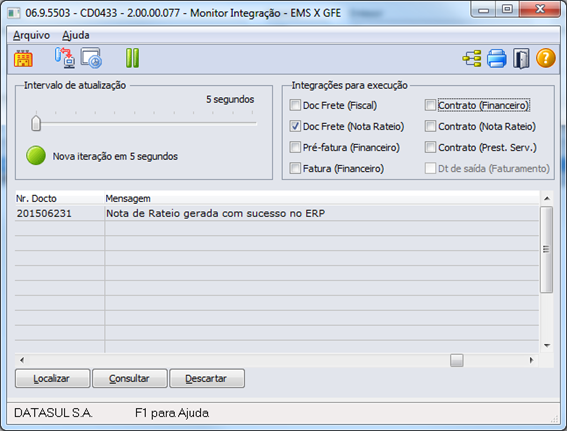Viewport: 567px width, 431px height.
Task: Pause monitoring with the green pause button
Action: point(132,58)
